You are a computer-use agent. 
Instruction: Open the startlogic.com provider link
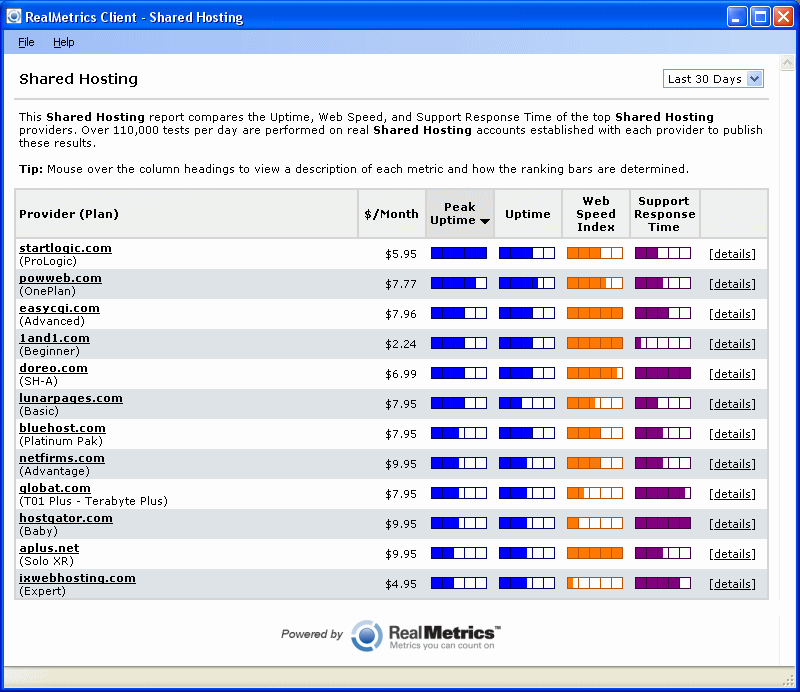(x=65, y=248)
